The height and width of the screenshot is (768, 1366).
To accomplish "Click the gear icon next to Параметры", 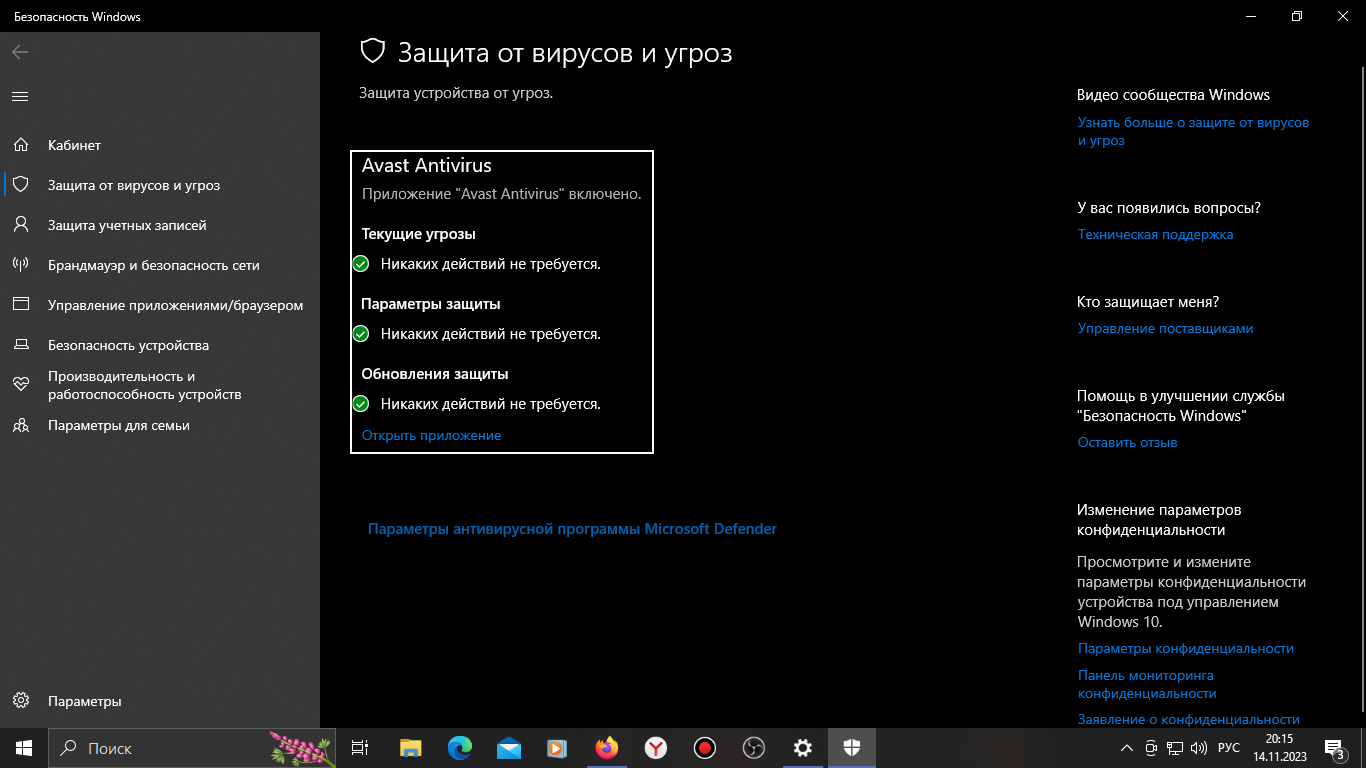I will 20,701.
